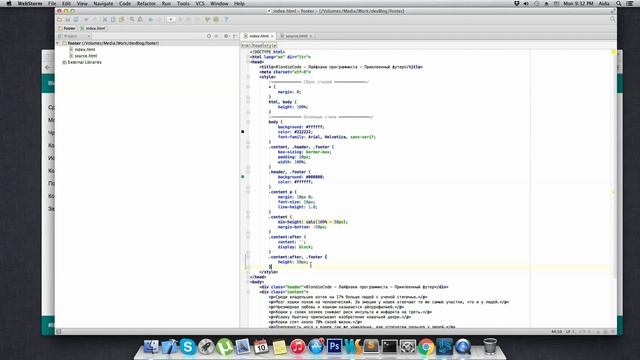The width and height of the screenshot is (640, 360).
Task: Click the Help question mark toolbar icon
Action: tap(226, 19)
